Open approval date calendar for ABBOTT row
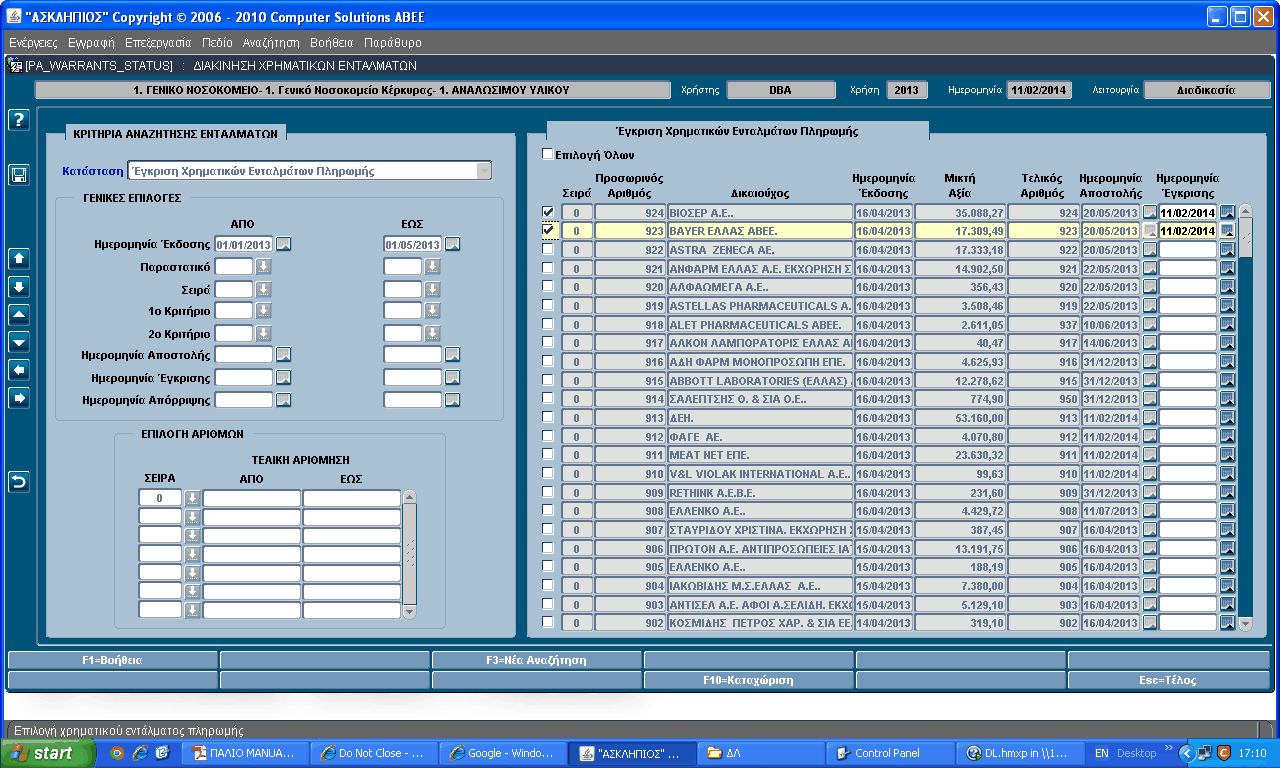1280x768 pixels. pos(1227,380)
